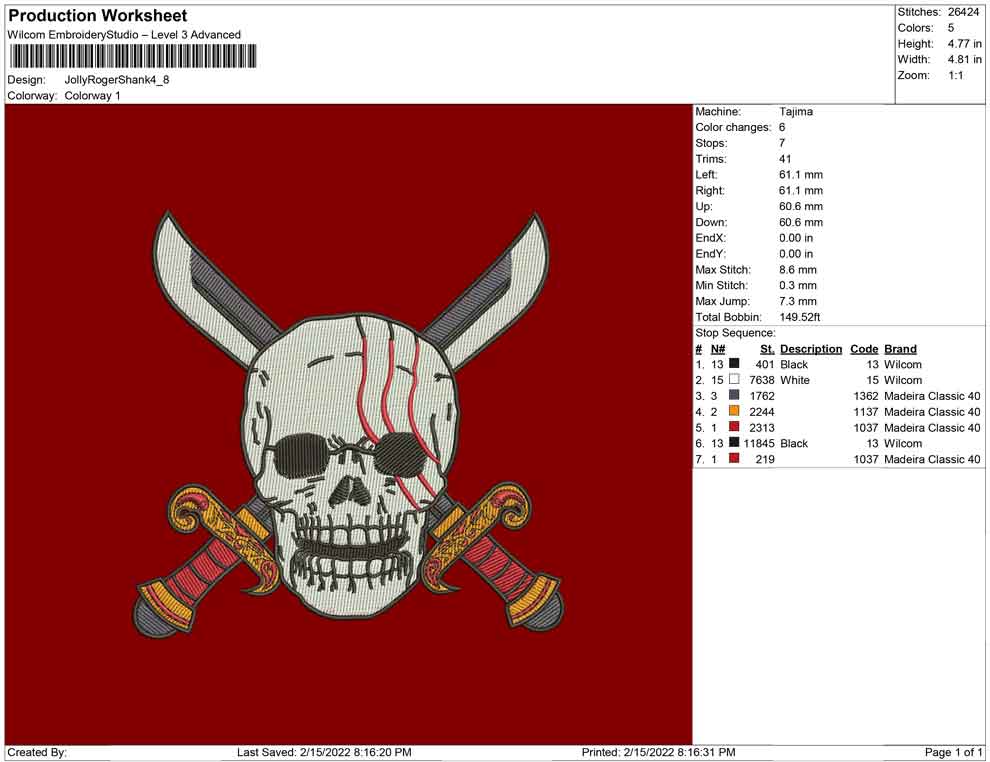The image size is (990, 762).
Task: Select the design name JollyRogerShank4_8
Action: tap(117, 80)
